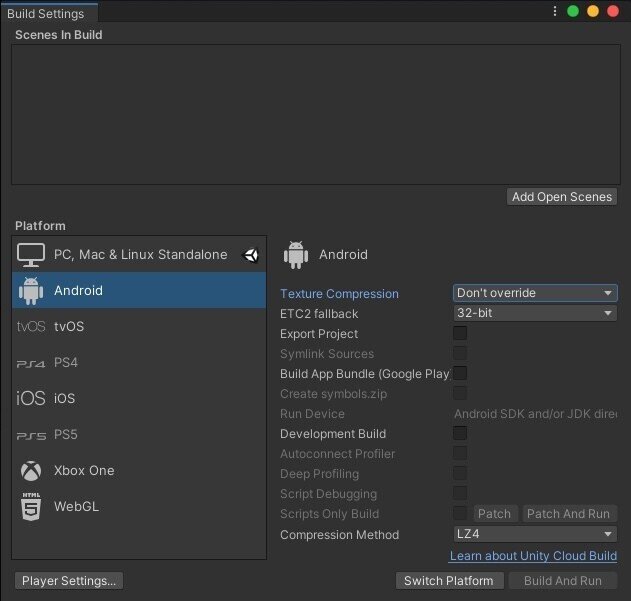Click the Xbox One logo icon
Viewport: 631px width, 601px height.
coord(31,471)
